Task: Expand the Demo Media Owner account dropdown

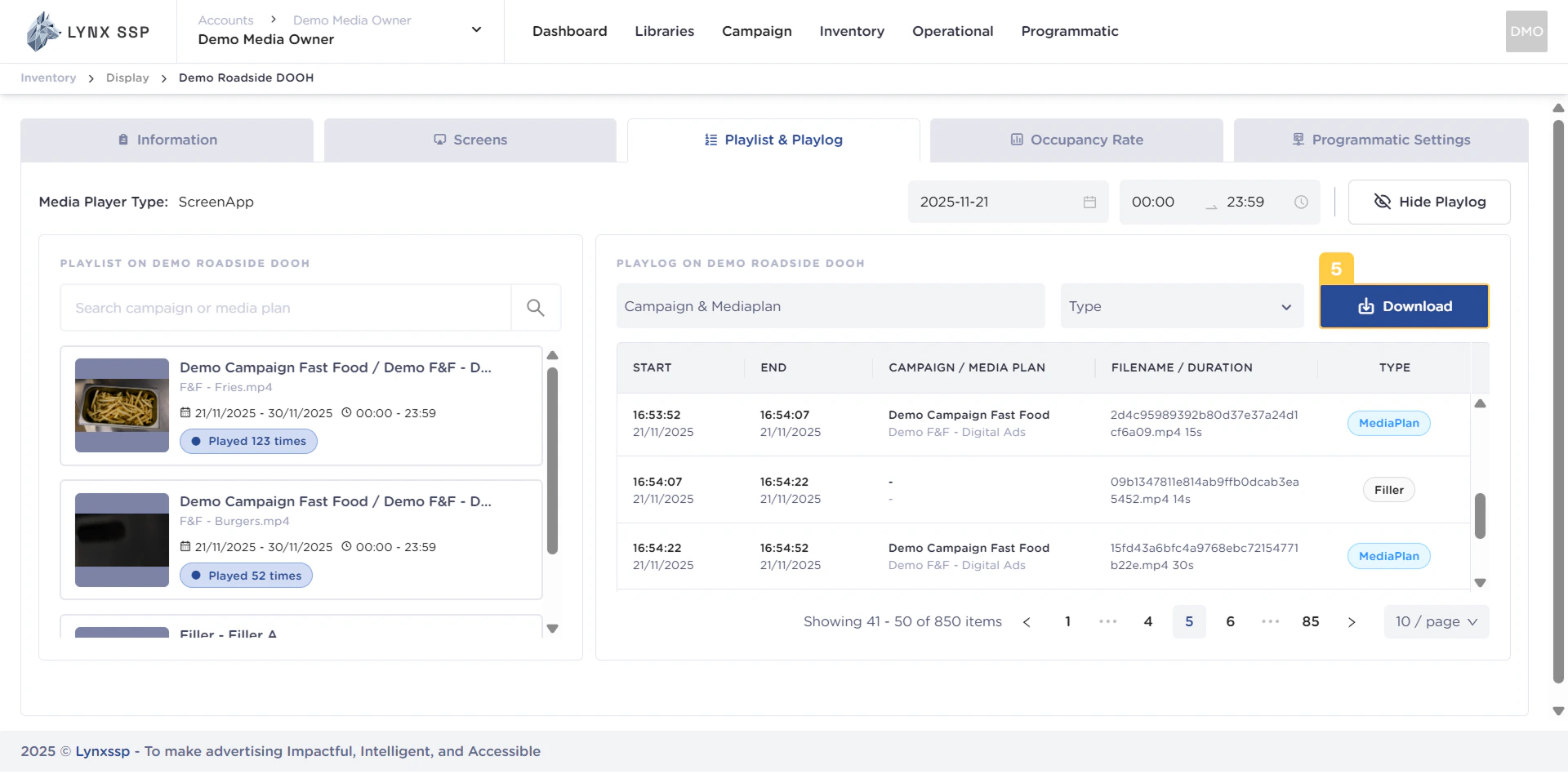Action: (476, 30)
